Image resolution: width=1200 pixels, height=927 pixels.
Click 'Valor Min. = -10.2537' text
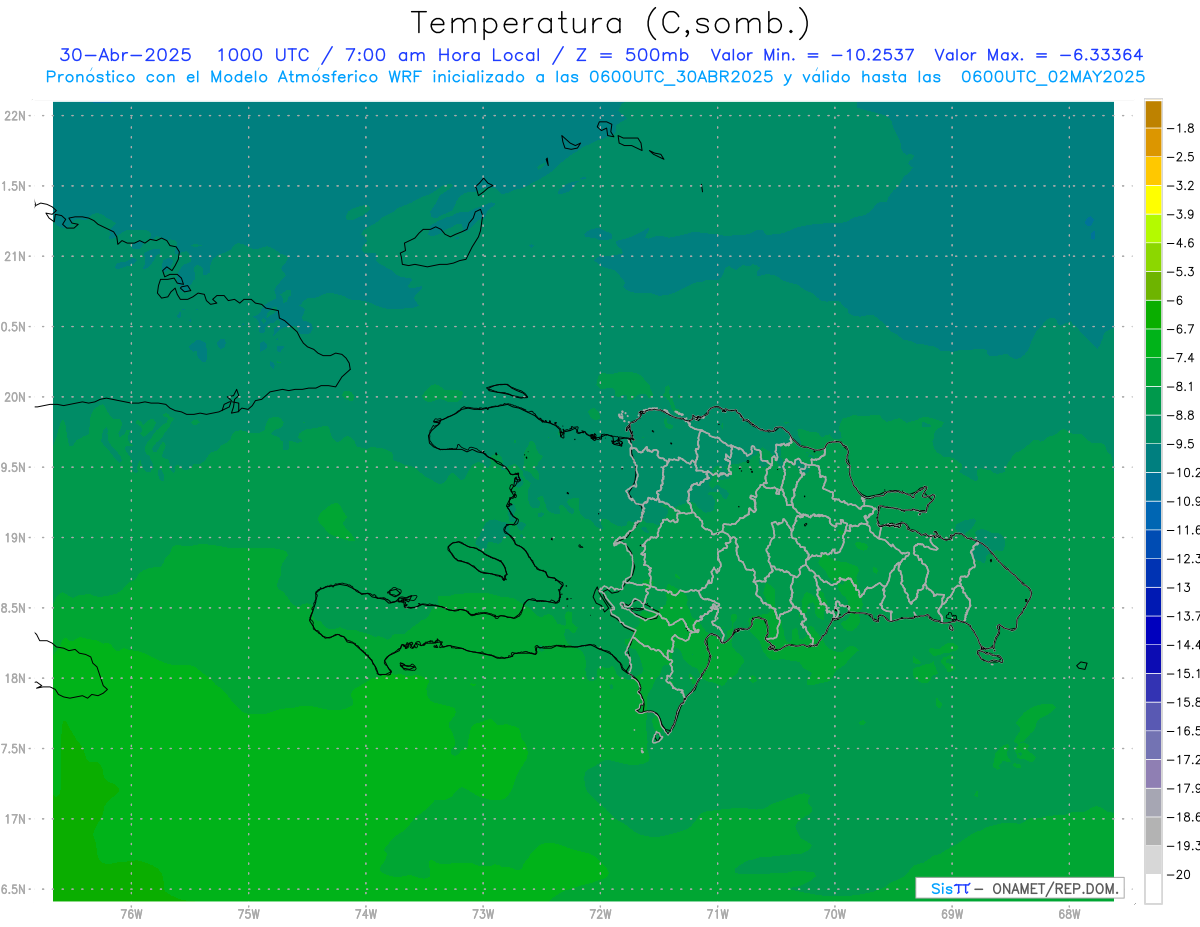pyautogui.click(x=812, y=55)
